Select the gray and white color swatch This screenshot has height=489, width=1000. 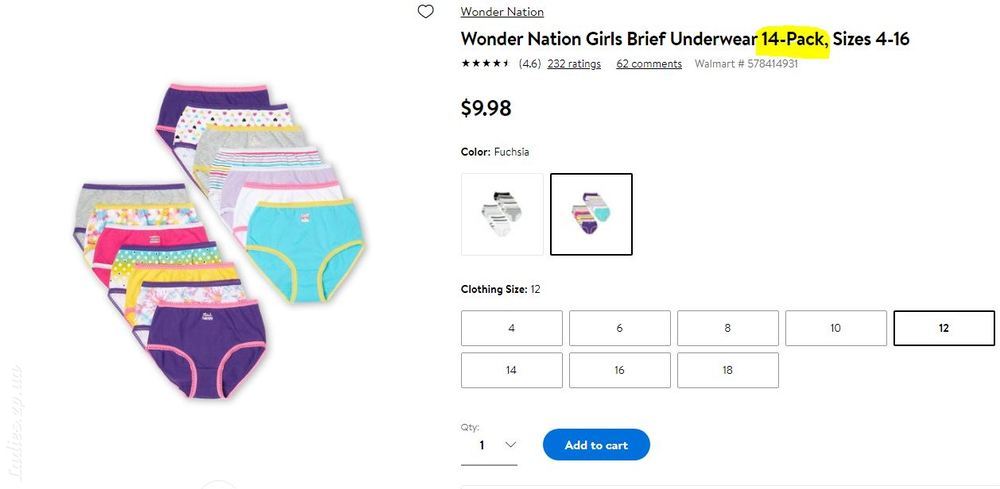[x=503, y=214]
